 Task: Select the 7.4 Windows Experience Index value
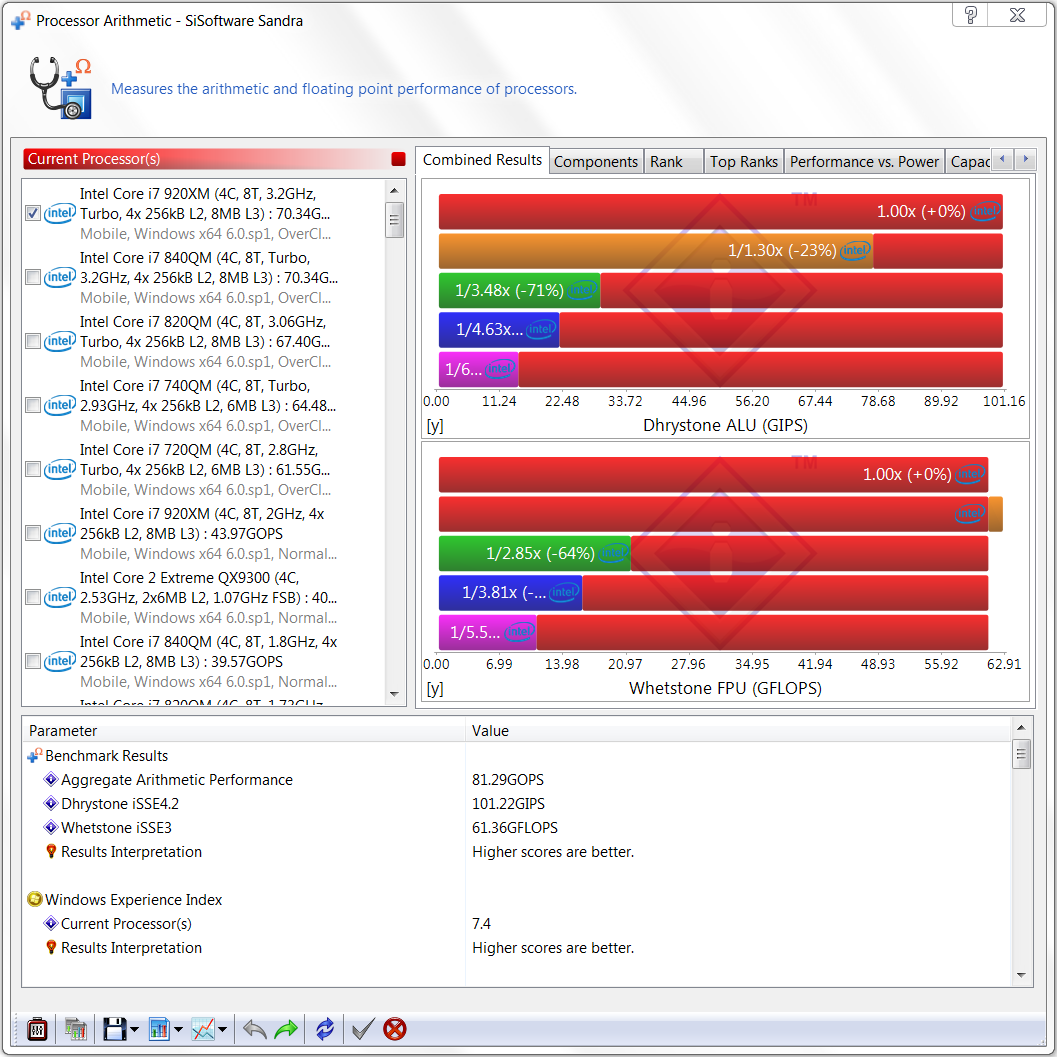tap(481, 924)
